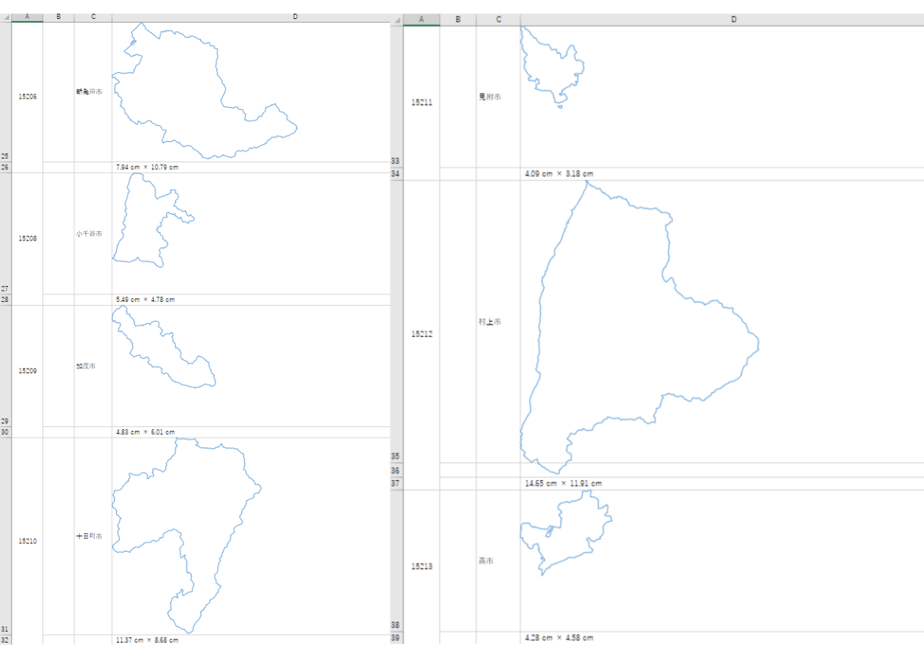Select the 十日町市 name cell
The width and height of the screenshot is (924, 660).
[93, 536]
